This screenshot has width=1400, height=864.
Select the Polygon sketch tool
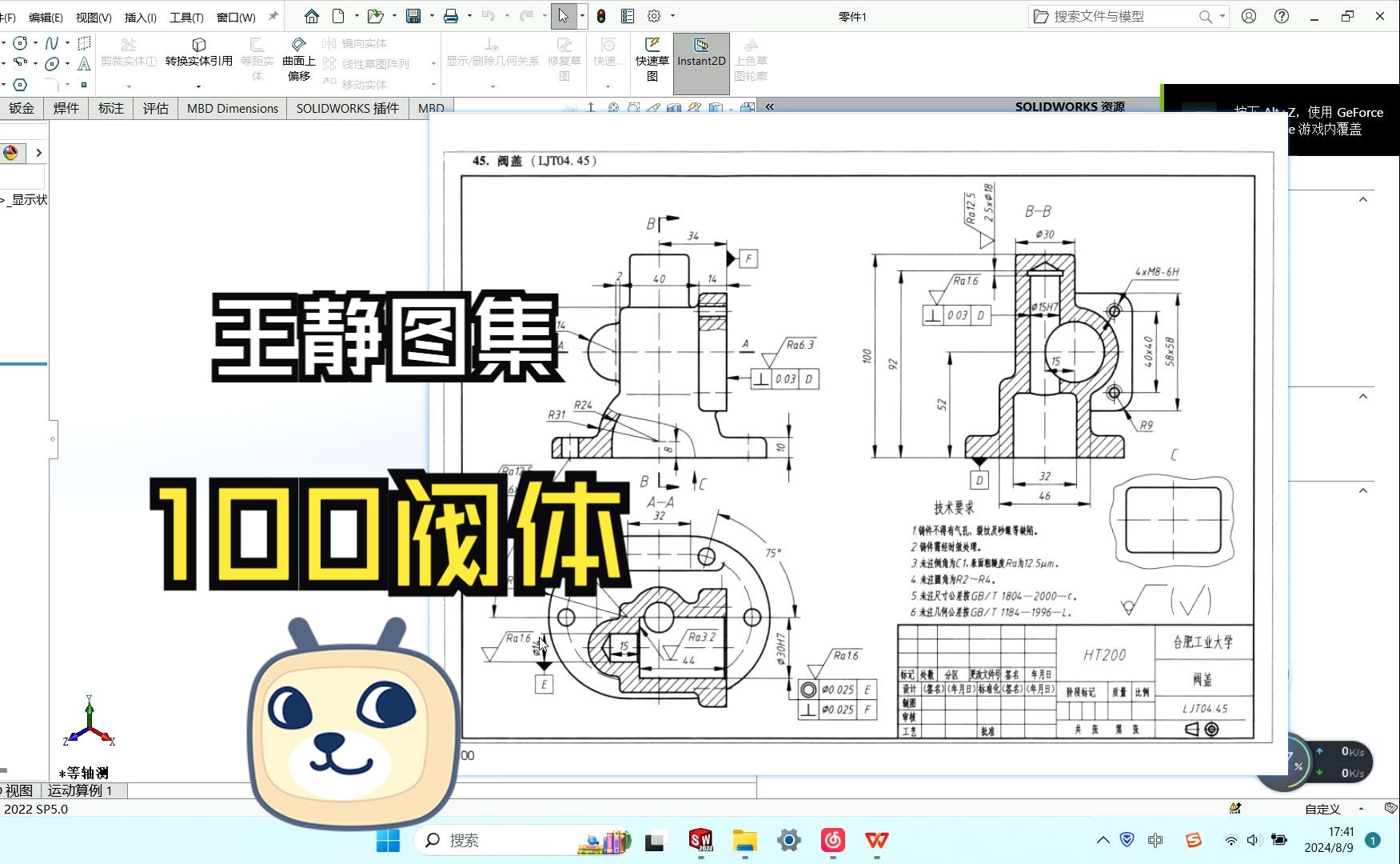(20, 85)
